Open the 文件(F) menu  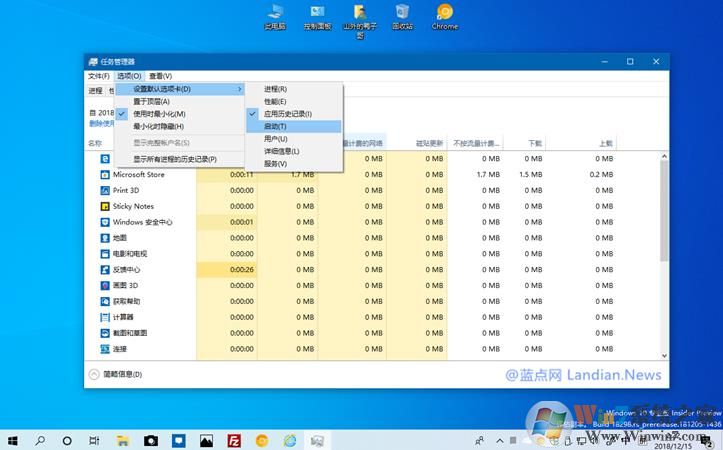click(99, 76)
